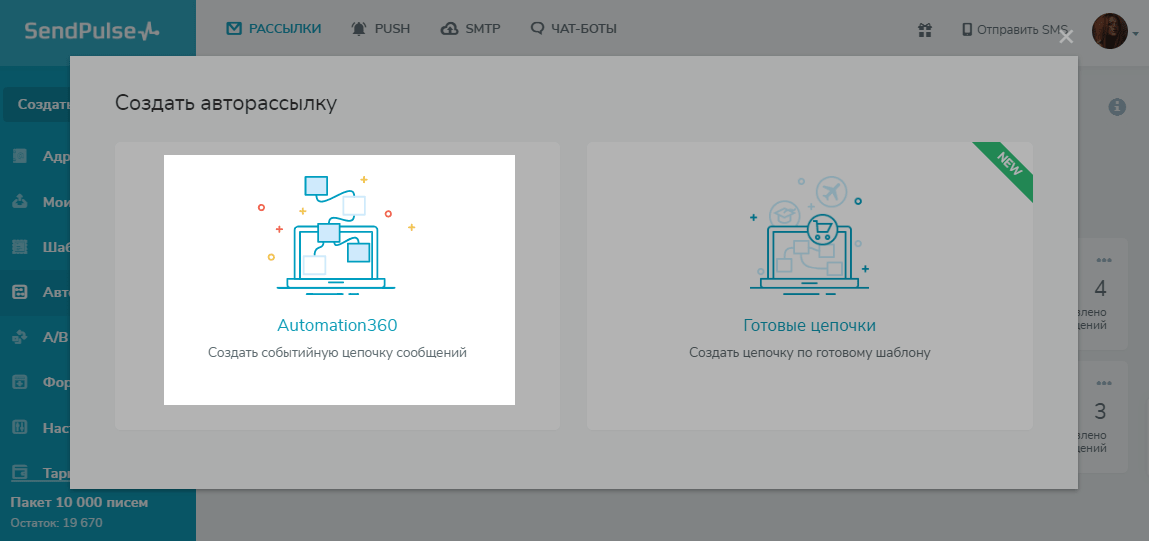Open the РАССЫЛКИ tab

274,29
